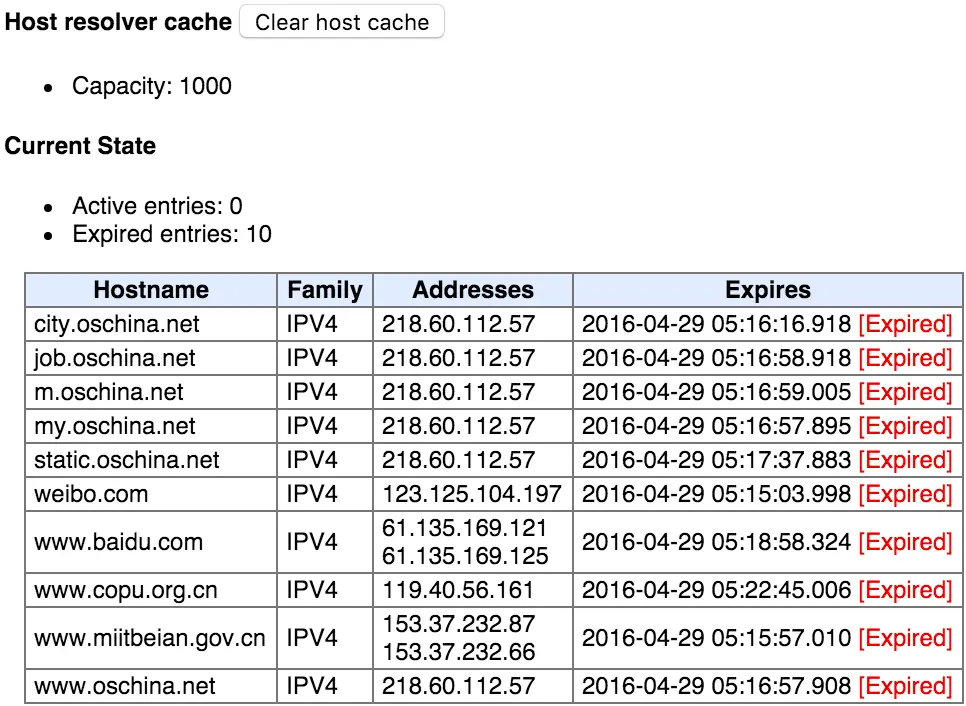Screen dimensions: 966x706
Task: Click the 119.40.56.161 address cell
Action: (458, 590)
